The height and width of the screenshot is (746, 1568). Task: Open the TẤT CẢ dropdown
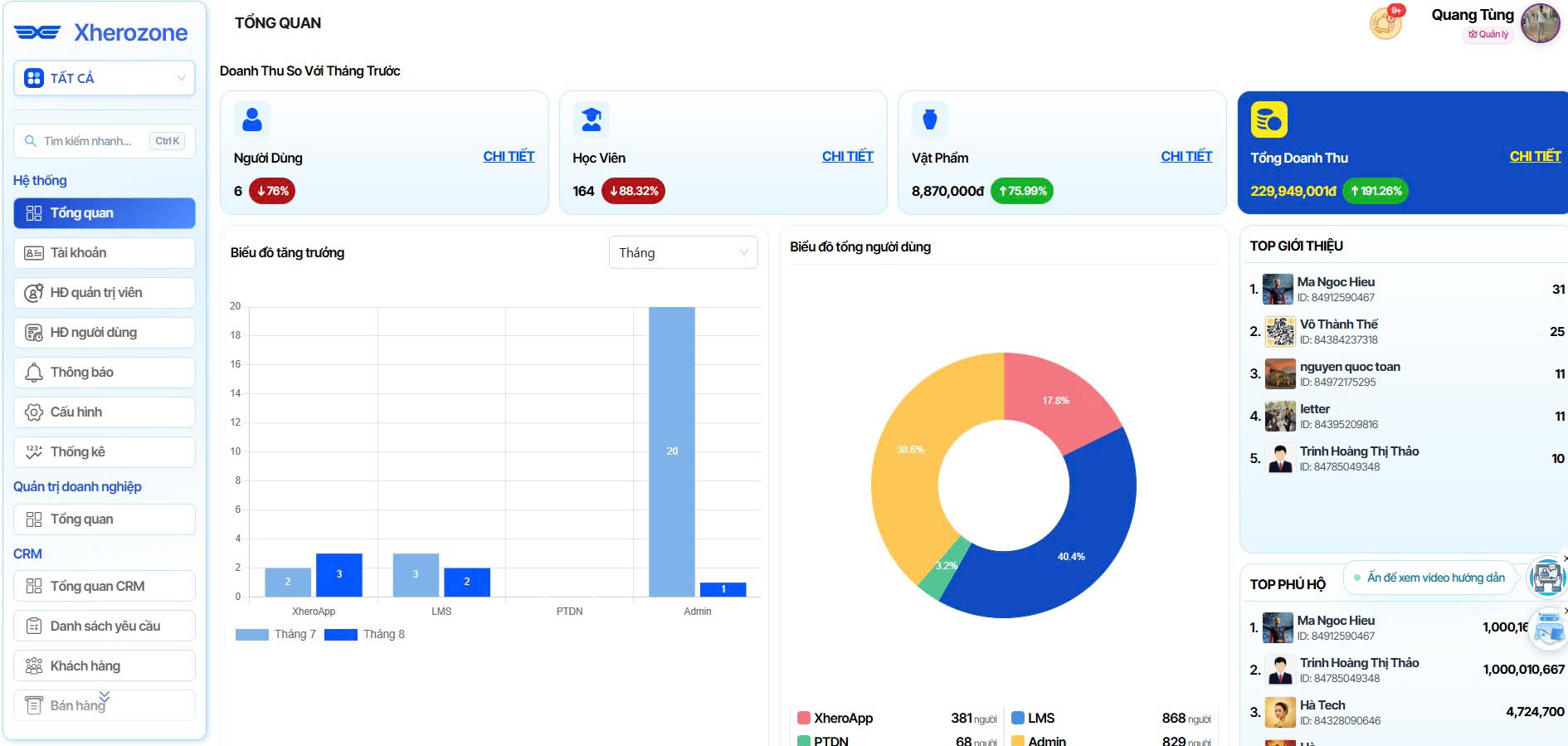coord(105,78)
